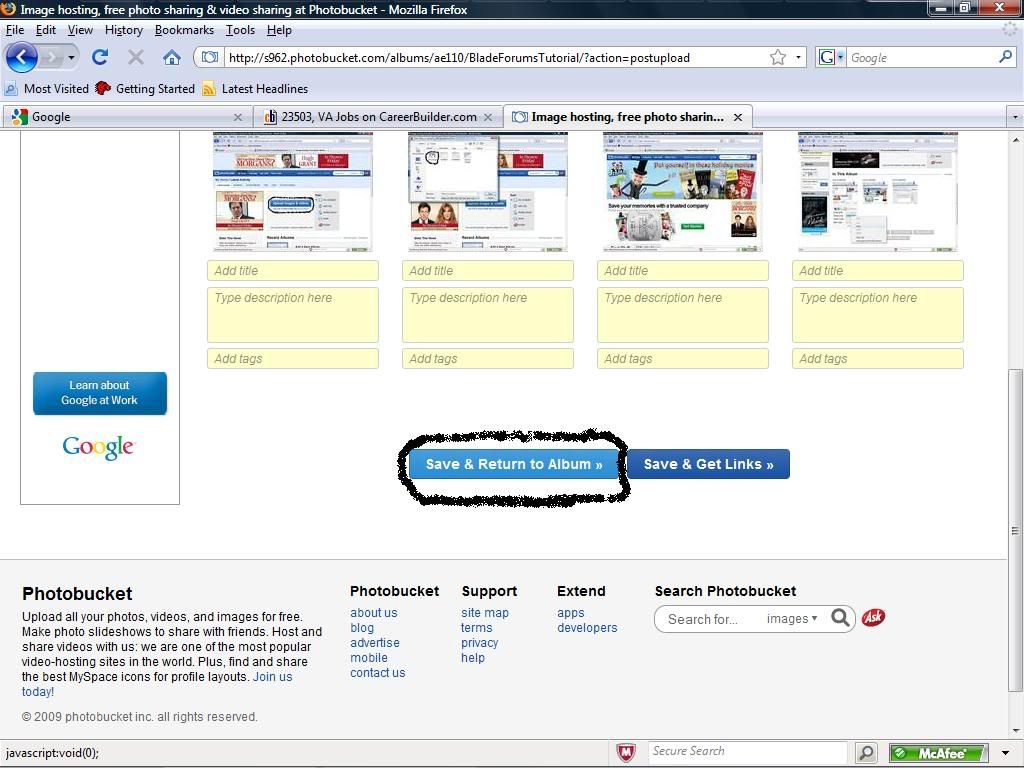Open the blog footer link
This screenshot has height=768, width=1024.
point(362,628)
